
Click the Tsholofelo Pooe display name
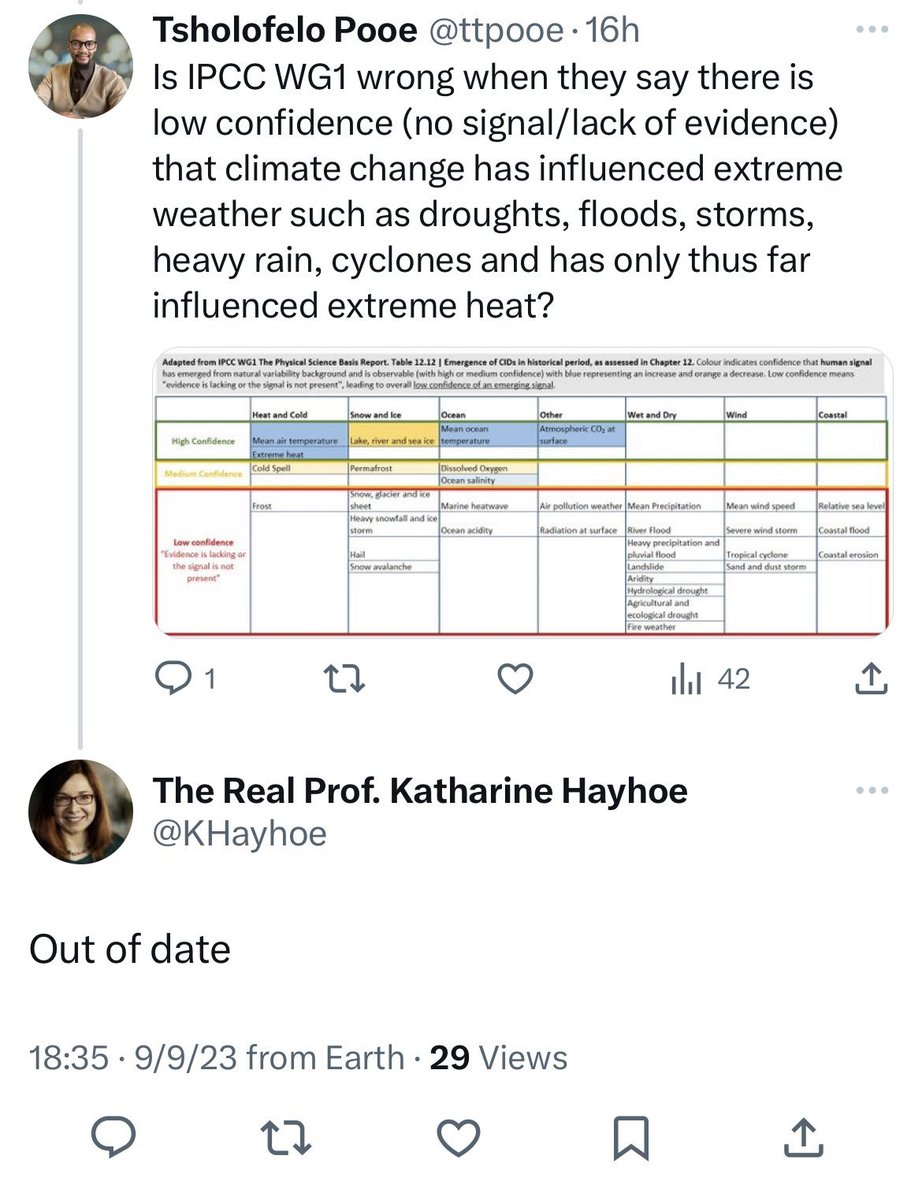pos(284,32)
